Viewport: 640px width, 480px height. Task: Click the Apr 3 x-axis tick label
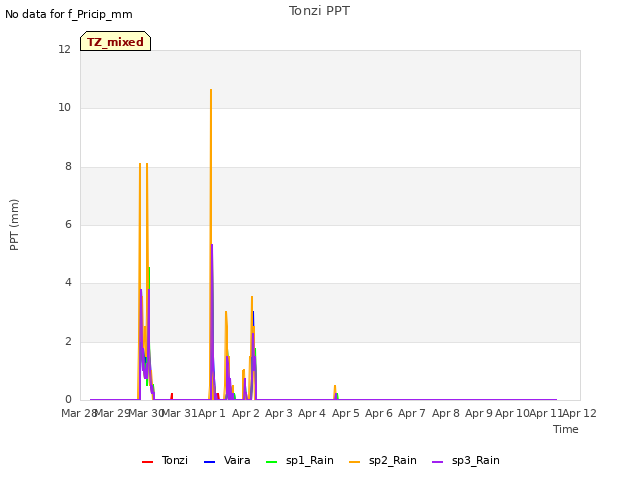pos(279,413)
